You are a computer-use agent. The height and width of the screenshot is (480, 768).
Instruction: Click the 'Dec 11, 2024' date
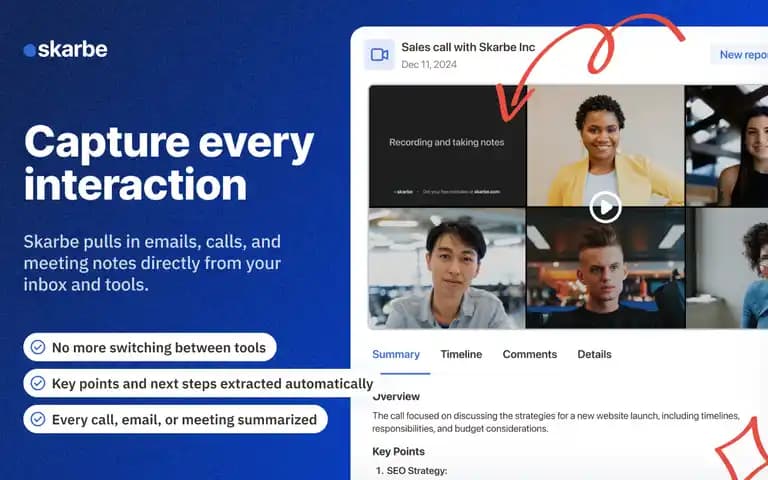click(x=429, y=64)
